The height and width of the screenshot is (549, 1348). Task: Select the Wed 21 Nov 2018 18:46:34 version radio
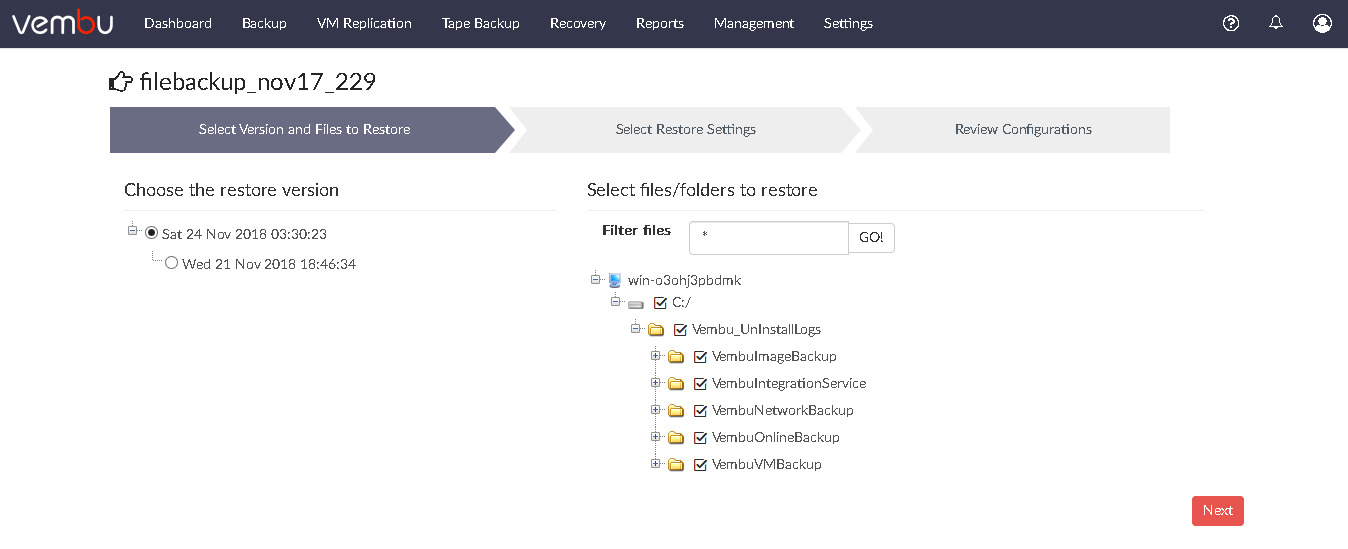(x=172, y=263)
